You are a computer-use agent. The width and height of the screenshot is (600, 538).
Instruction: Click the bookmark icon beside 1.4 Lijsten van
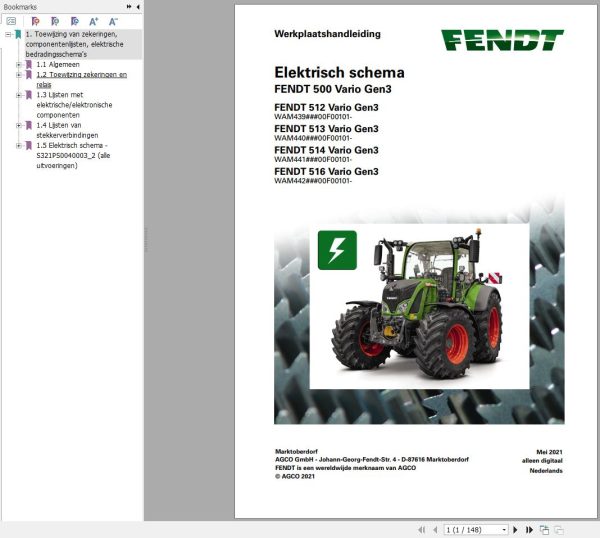pos(29,125)
